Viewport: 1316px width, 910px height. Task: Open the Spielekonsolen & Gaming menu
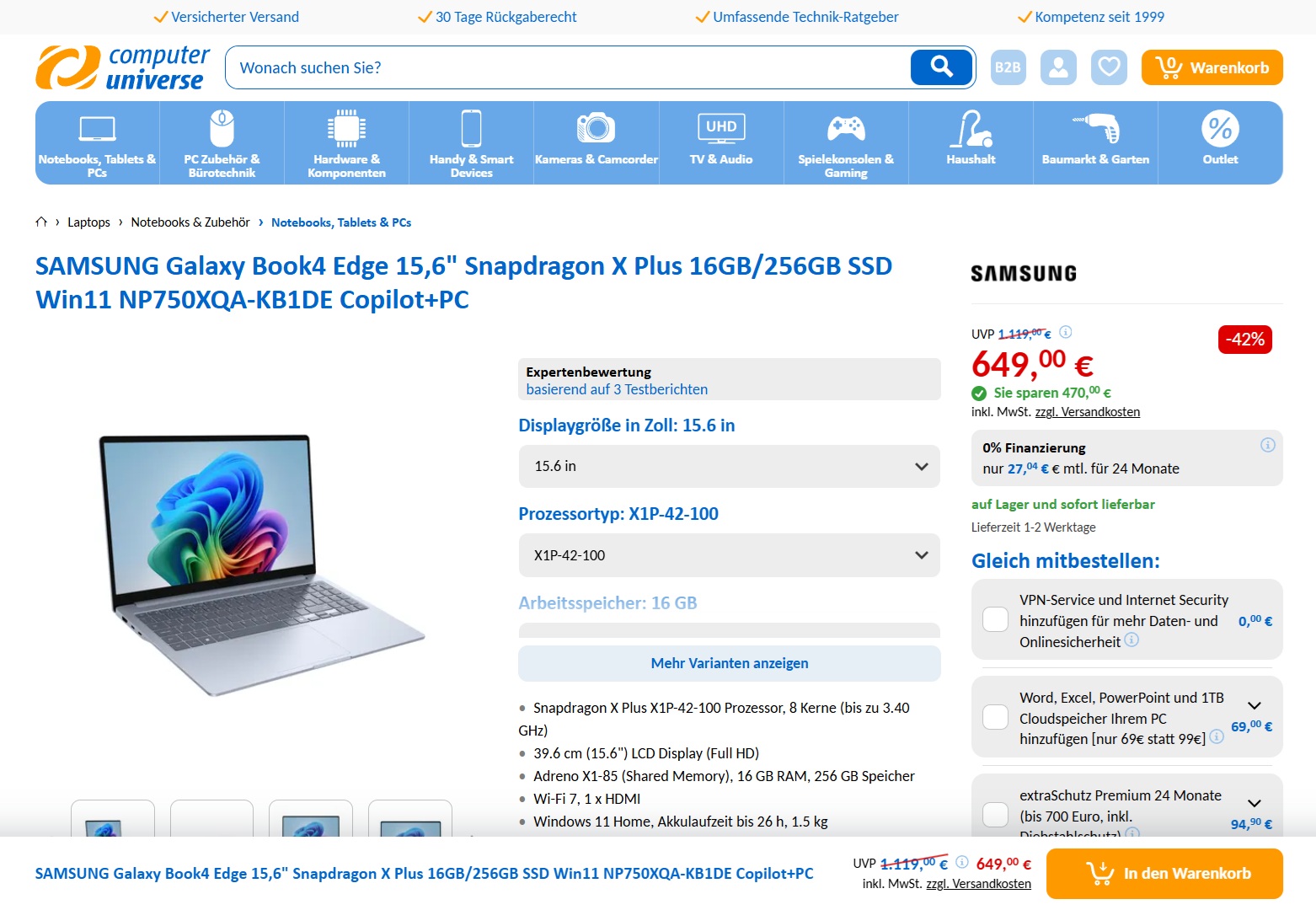click(846, 142)
